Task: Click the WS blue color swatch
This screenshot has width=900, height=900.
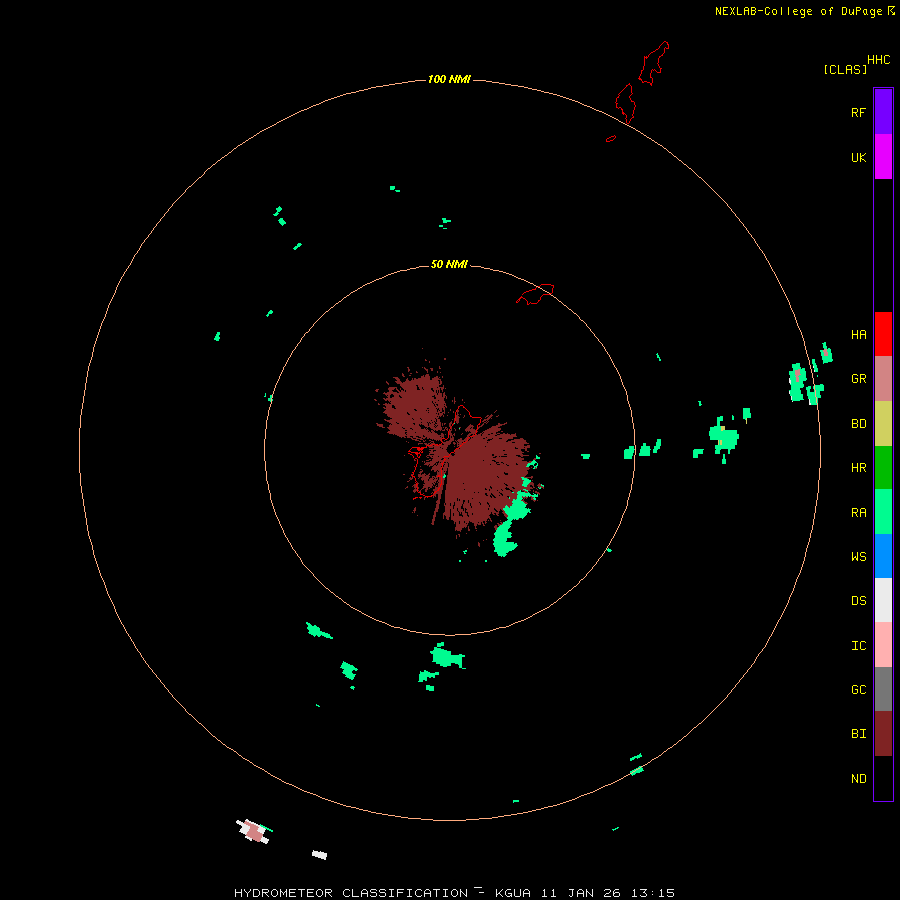Action: [x=883, y=556]
